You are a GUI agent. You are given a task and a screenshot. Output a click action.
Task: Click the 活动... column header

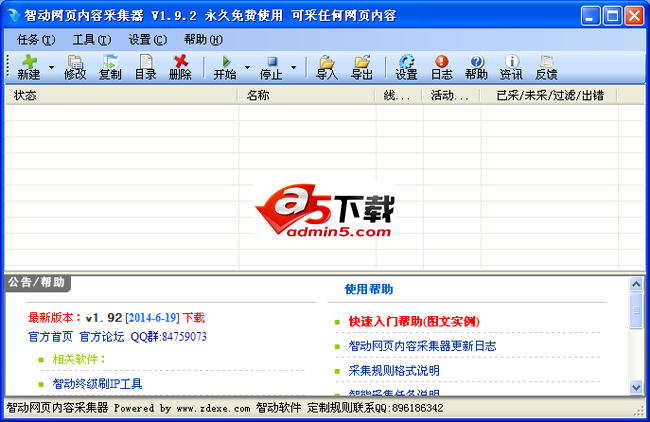coord(451,95)
